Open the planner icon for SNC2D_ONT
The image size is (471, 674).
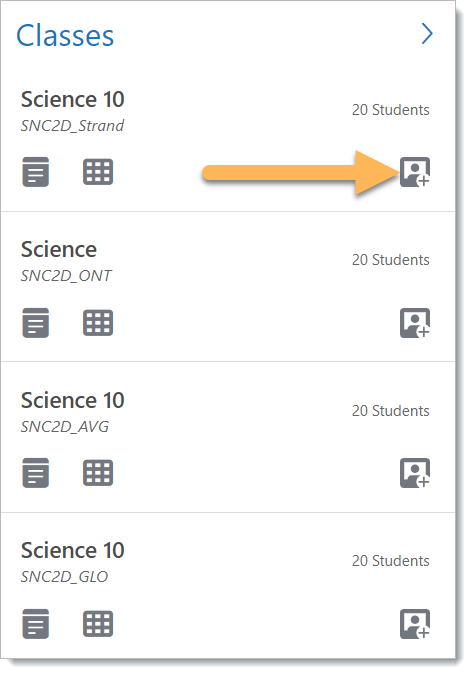tap(36, 323)
